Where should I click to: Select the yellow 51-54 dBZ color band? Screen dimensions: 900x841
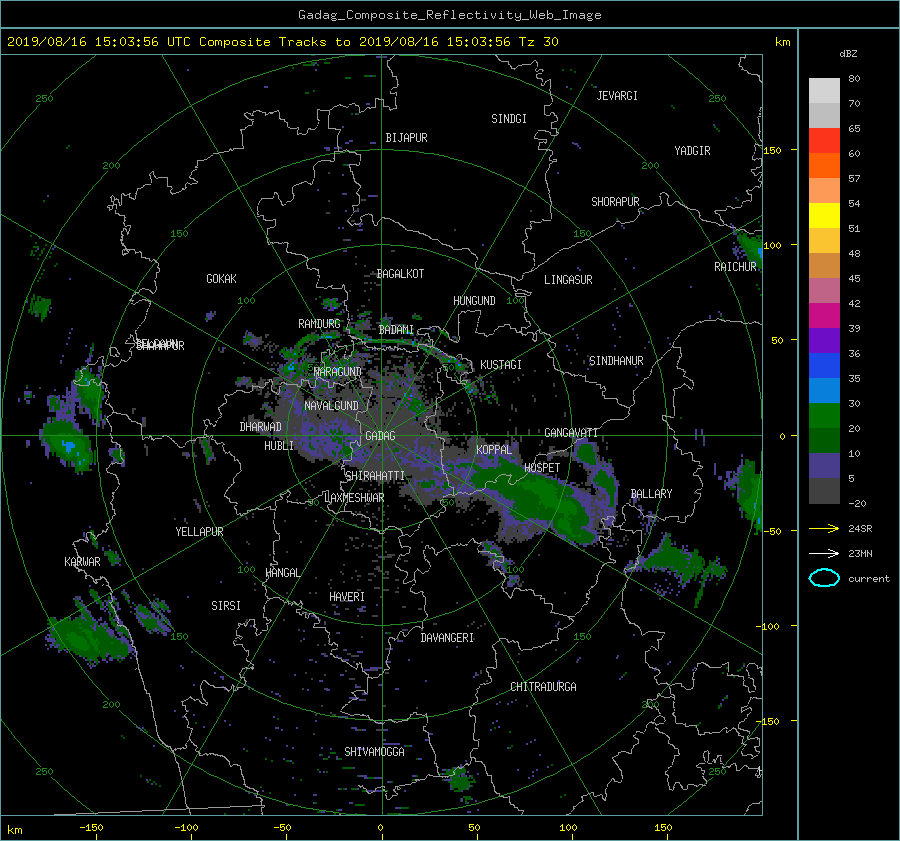(824, 215)
